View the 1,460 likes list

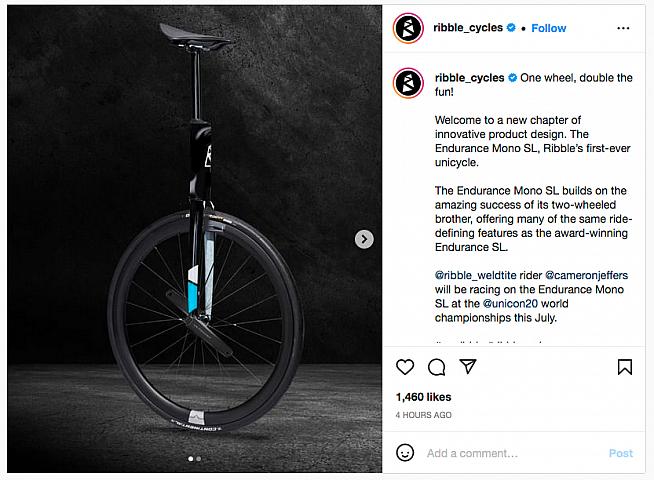pos(421,397)
